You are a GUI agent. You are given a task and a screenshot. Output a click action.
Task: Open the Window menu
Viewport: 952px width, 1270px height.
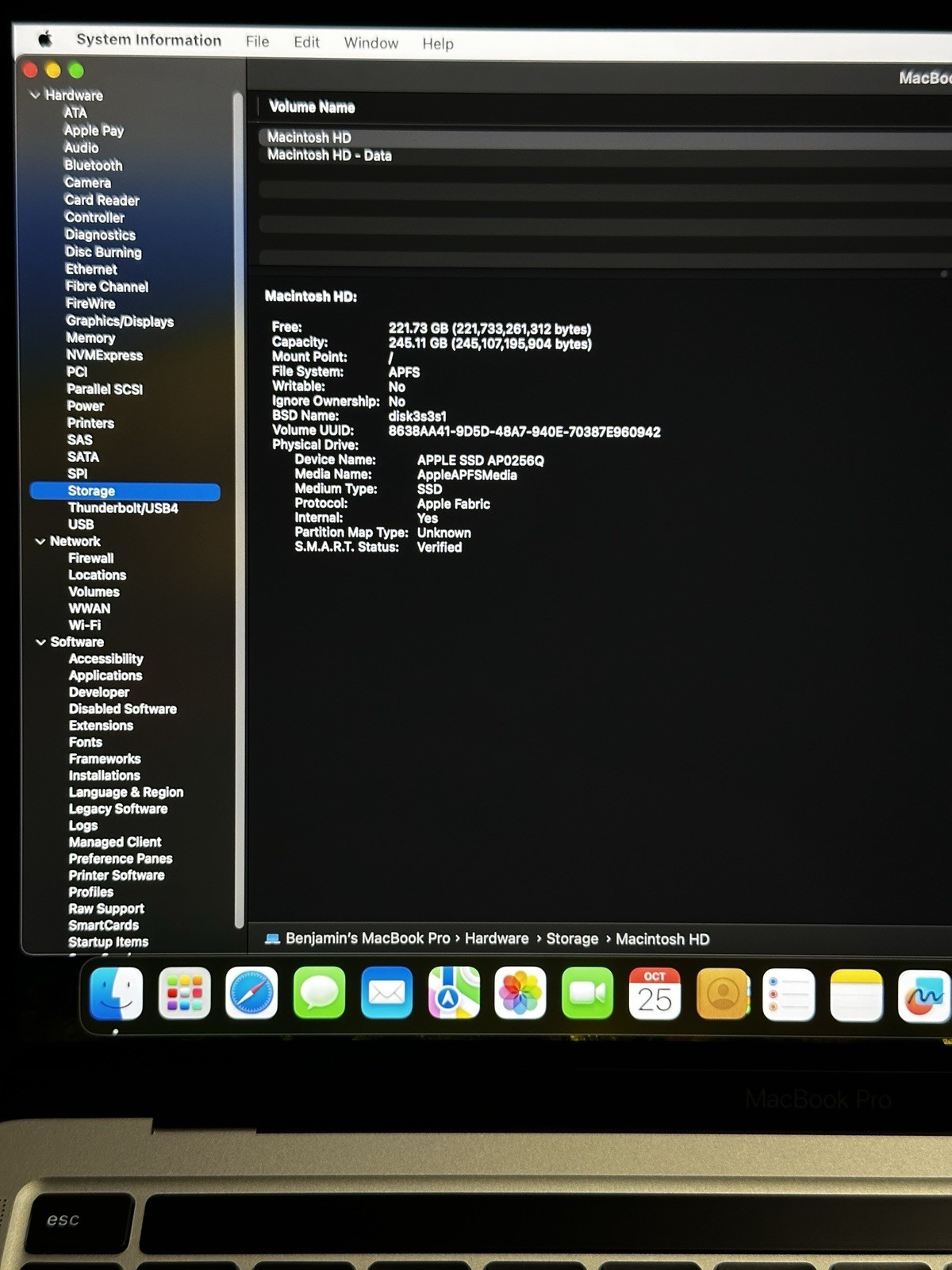tap(370, 43)
